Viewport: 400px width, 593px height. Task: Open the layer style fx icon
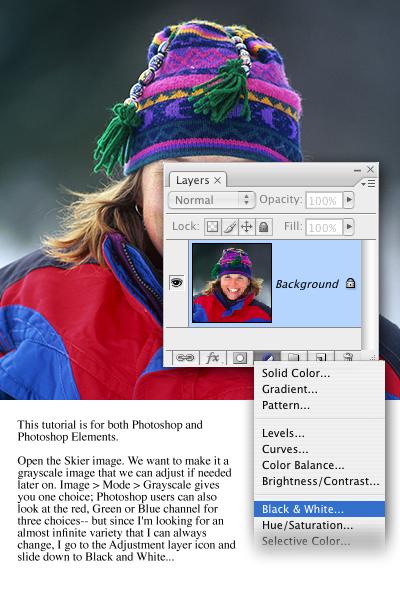(x=212, y=357)
